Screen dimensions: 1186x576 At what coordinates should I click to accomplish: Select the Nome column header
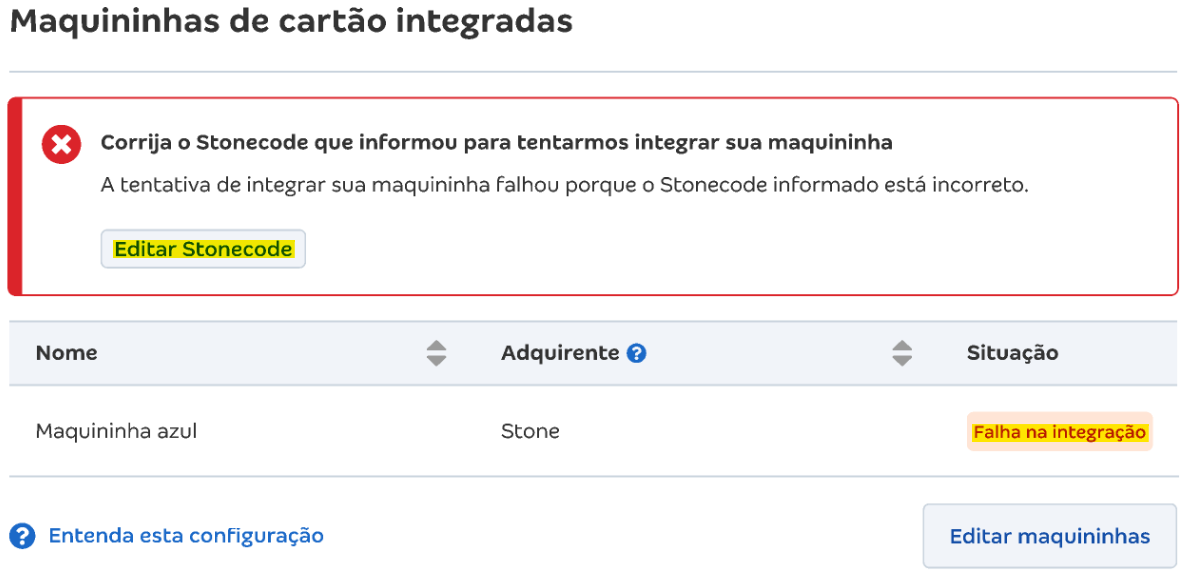[66, 352]
